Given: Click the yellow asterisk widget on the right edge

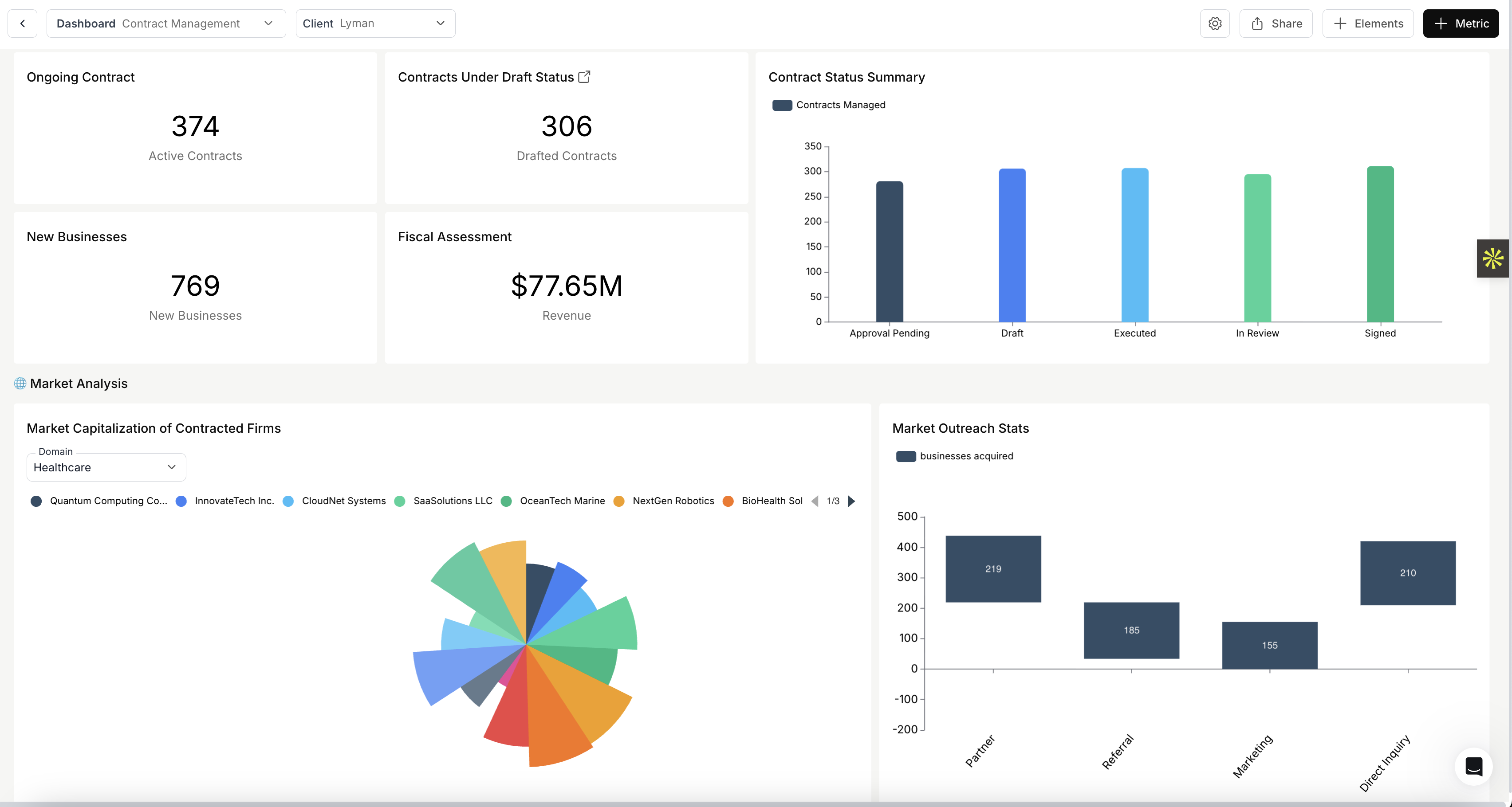Looking at the screenshot, I should coord(1492,258).
